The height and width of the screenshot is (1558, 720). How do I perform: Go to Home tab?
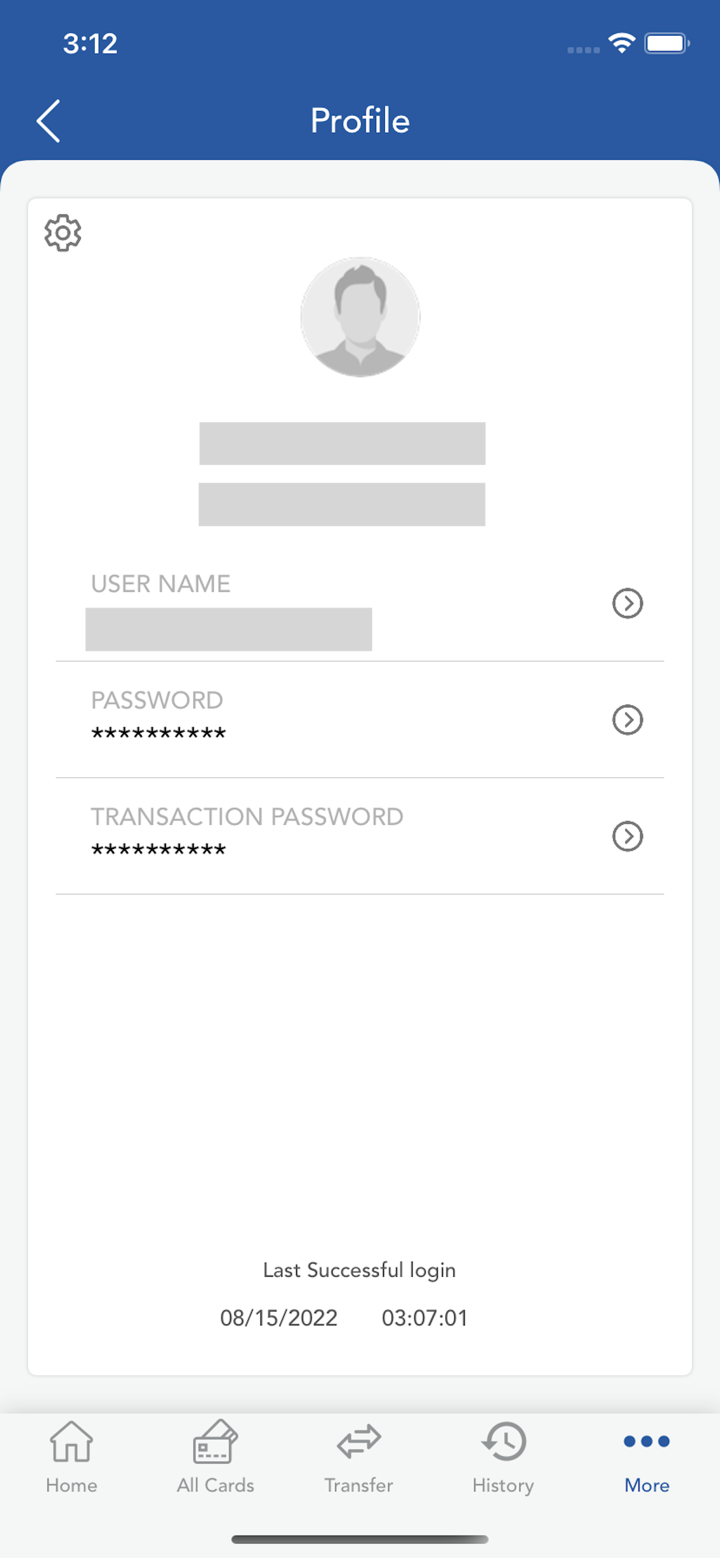point(72,1458)
